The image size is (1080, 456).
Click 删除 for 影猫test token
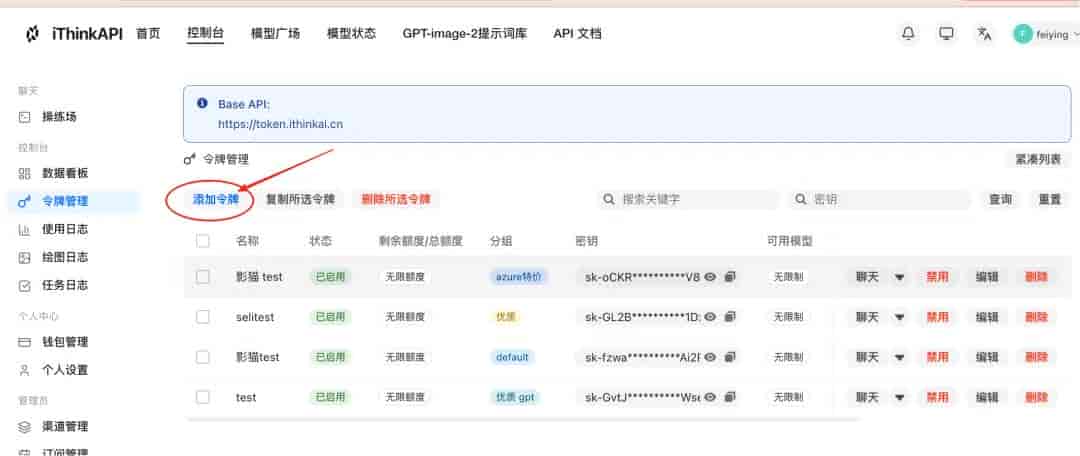[x=1036, y=357]
